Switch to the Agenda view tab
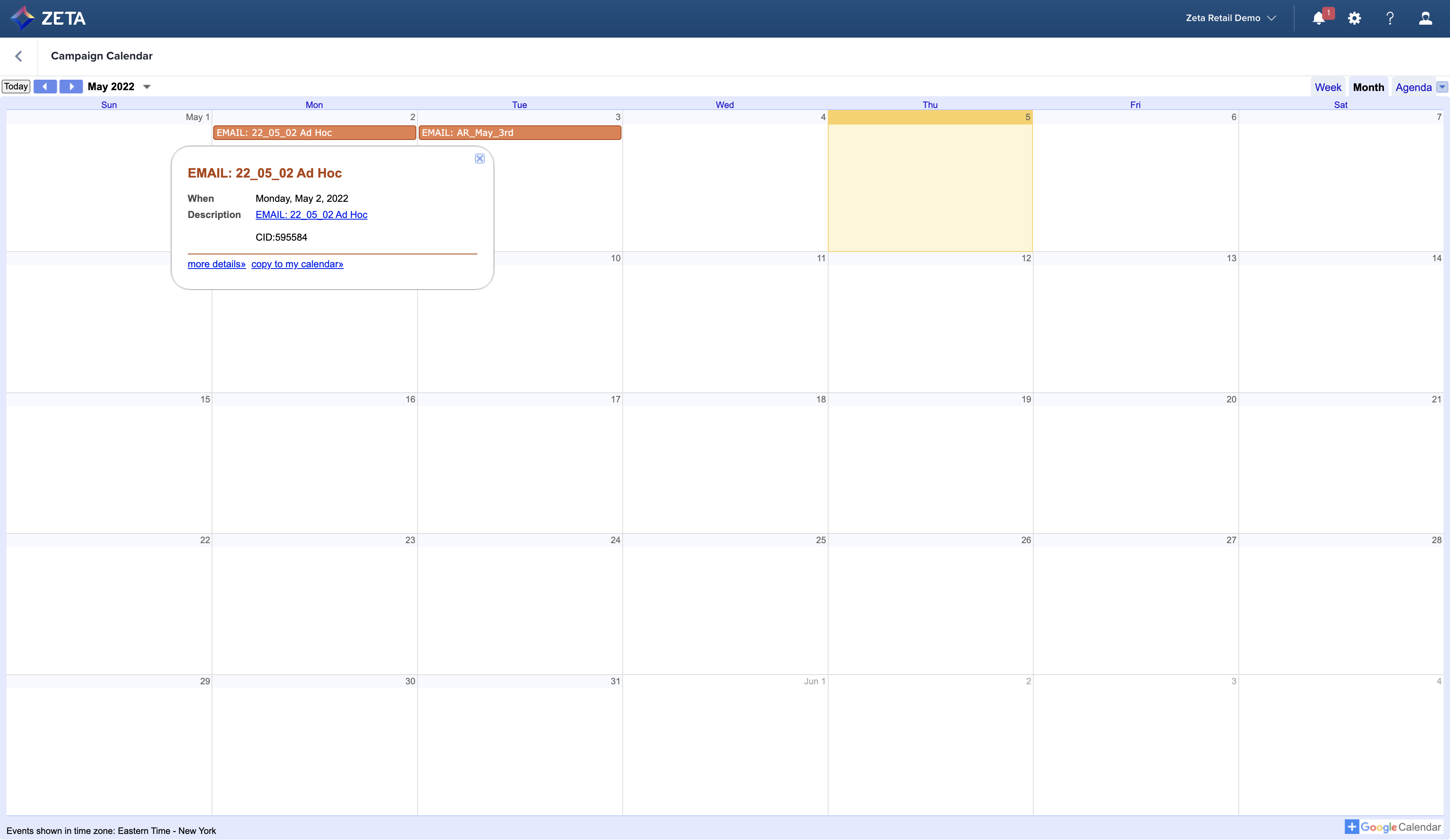1450x840 pixels. (1413, 87)
